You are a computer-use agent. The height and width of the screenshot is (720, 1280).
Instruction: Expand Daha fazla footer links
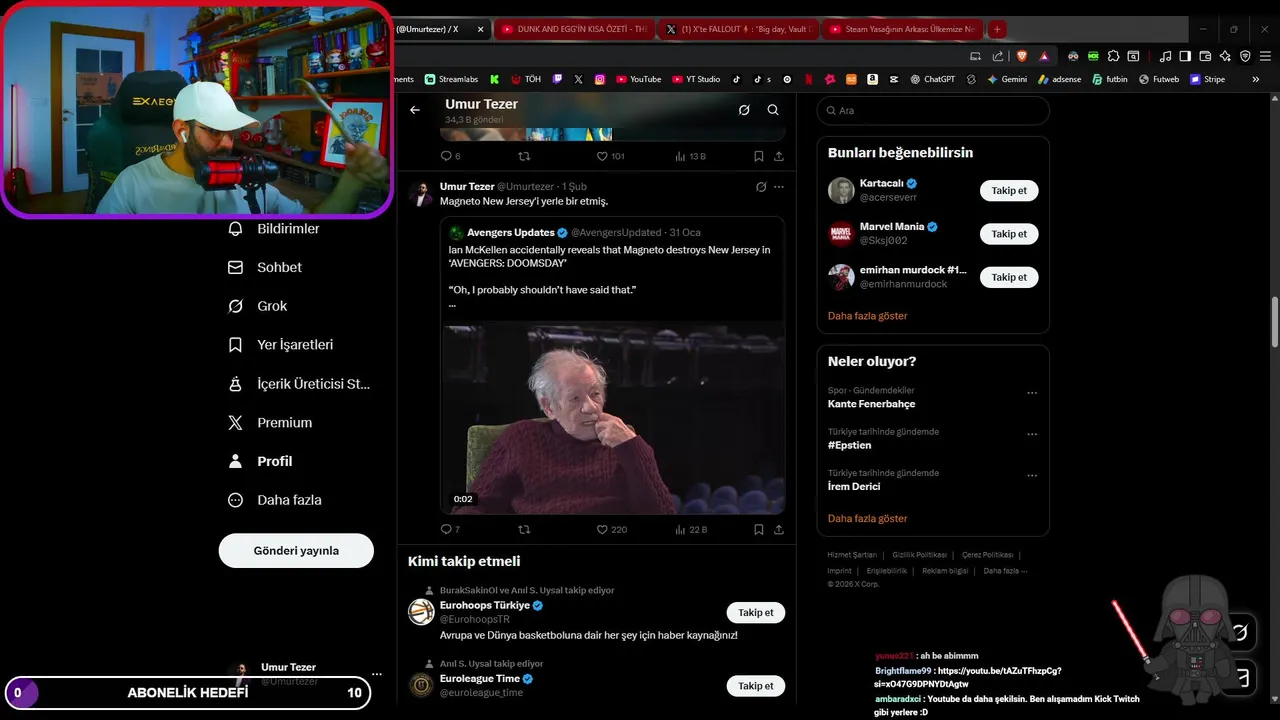(x=1005, y=571)
